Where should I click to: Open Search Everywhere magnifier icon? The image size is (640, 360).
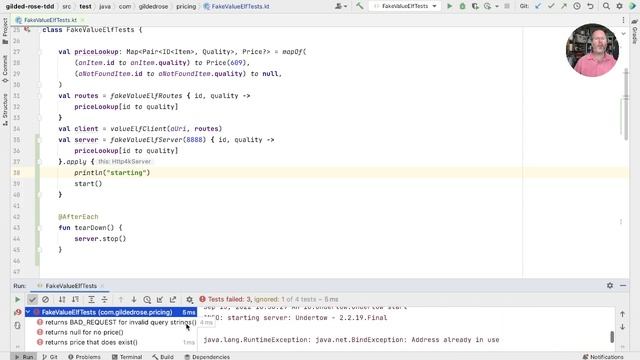click(607, 6)
